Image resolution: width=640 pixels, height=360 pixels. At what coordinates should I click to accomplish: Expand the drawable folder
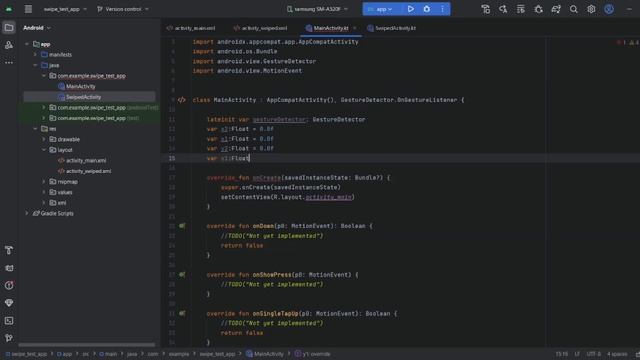(x=44, y=139)
